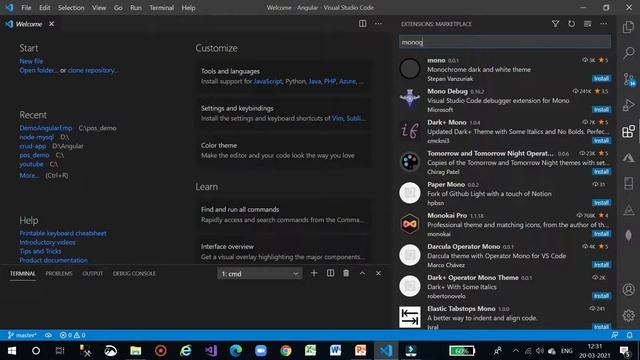Select the terminal dropdown showing 1: cmd

point(260,273)
